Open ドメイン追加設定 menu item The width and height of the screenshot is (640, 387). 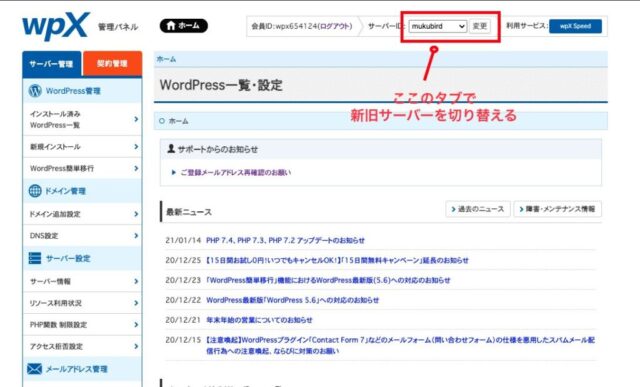[x=82, y=214]
